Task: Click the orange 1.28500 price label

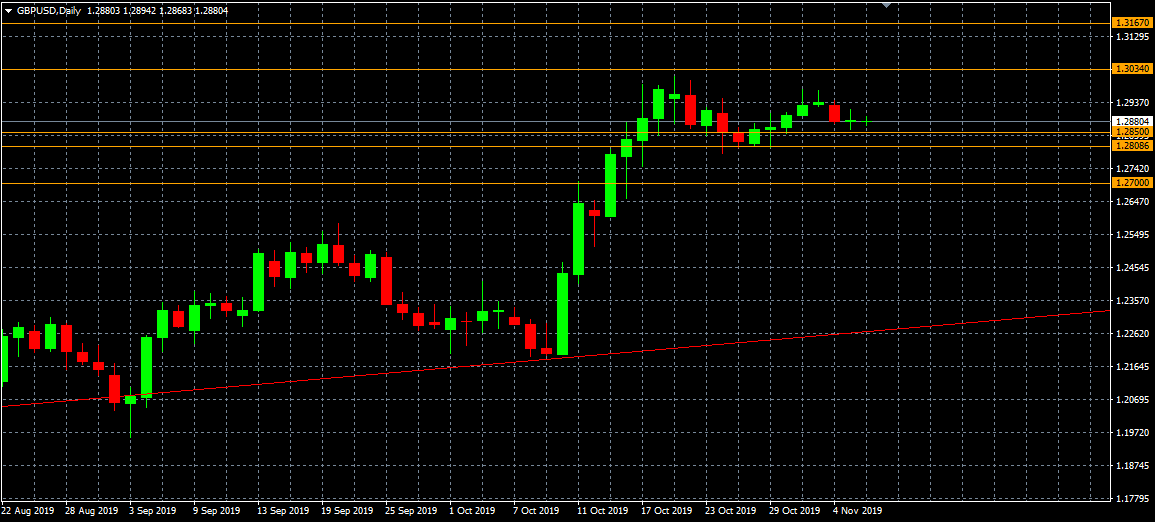Action: pyautogui.click(x=1132, y=132)
